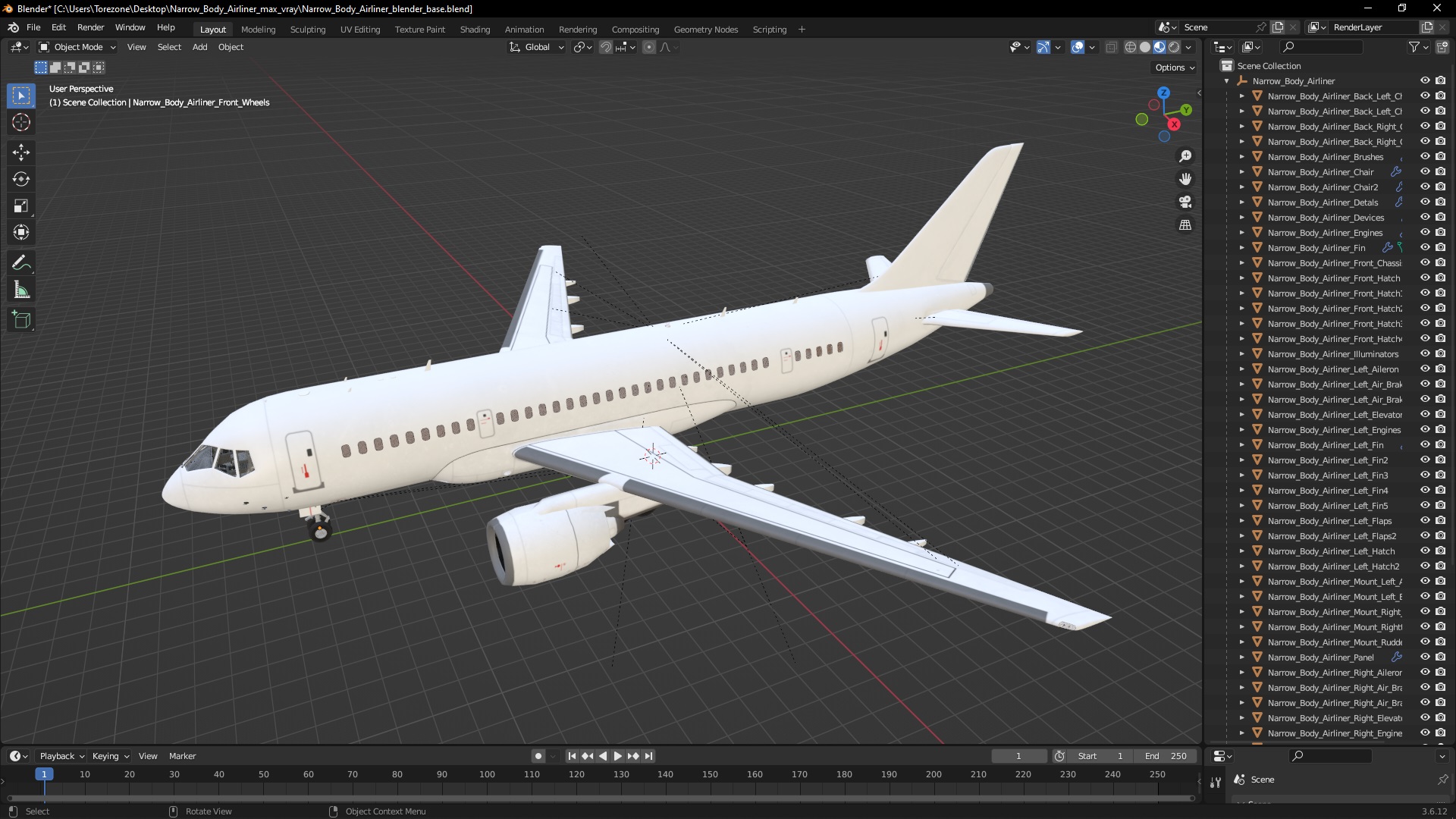Open the timeline View menu
Image resolution: width=1456 pixels, height=819 pixels.
pos(148,756)
